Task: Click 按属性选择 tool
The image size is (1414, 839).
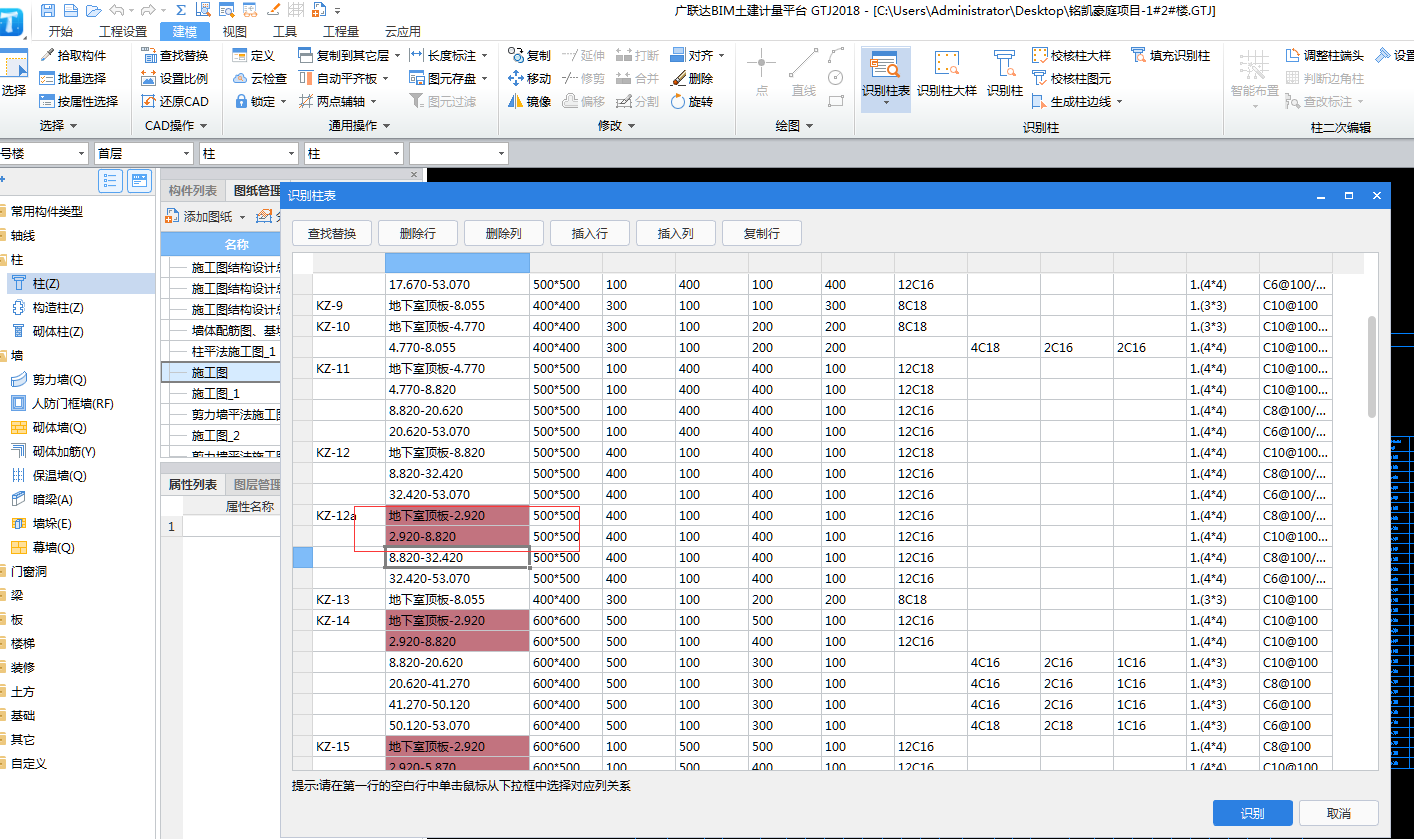Action: (79, 102)
